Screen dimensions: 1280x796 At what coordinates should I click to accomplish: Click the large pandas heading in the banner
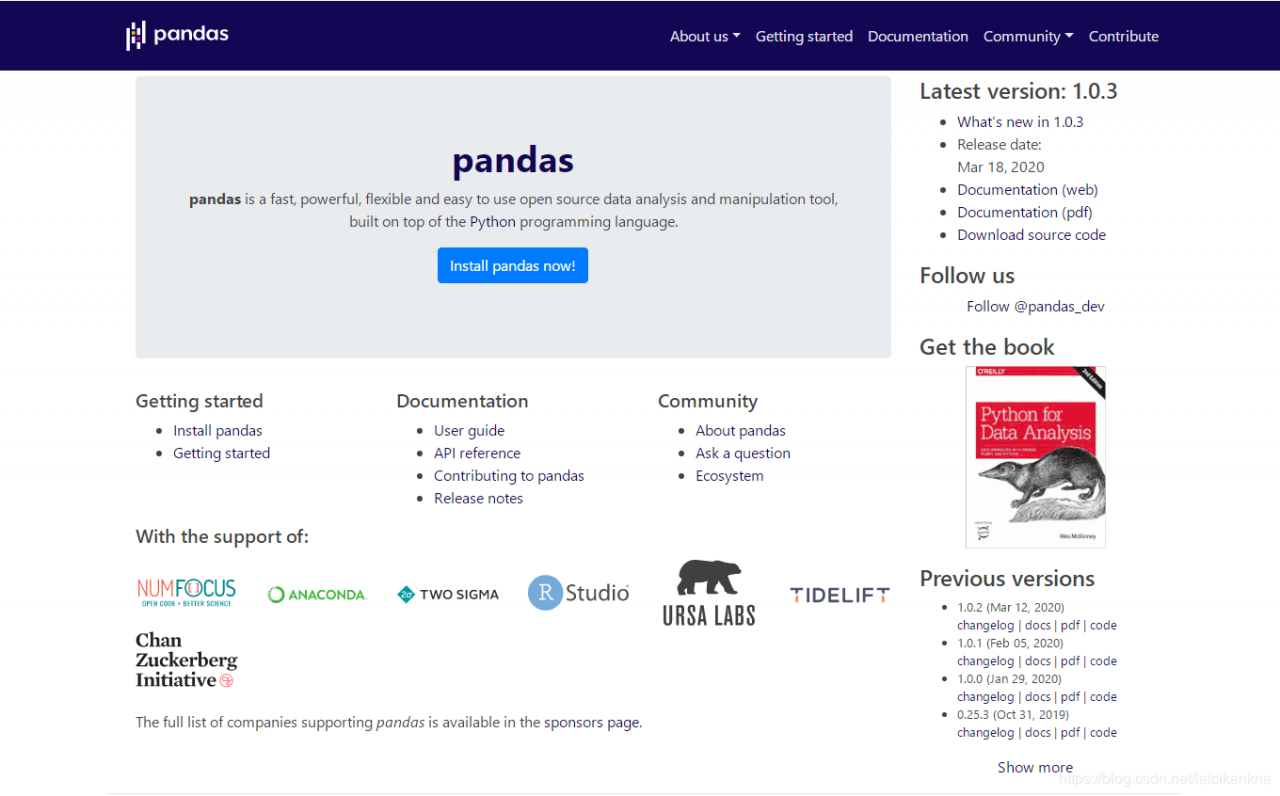513,160
